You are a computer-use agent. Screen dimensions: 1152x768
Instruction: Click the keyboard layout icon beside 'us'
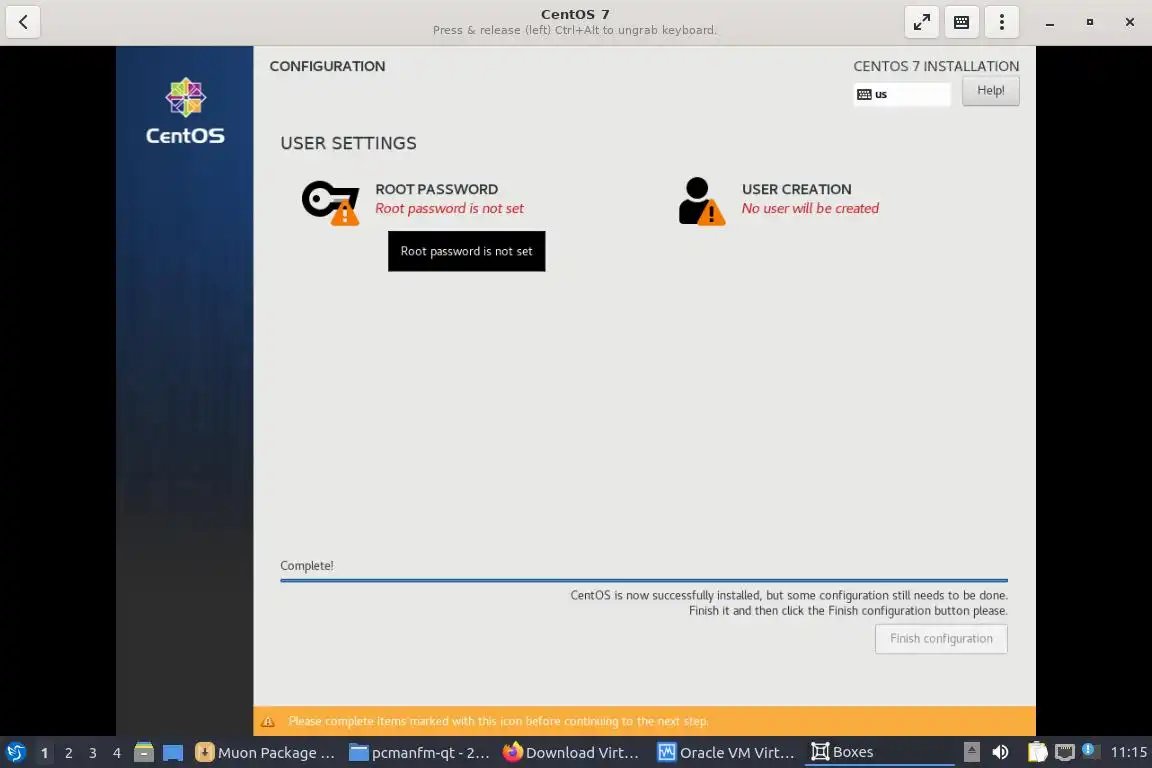tap(864, 94)
